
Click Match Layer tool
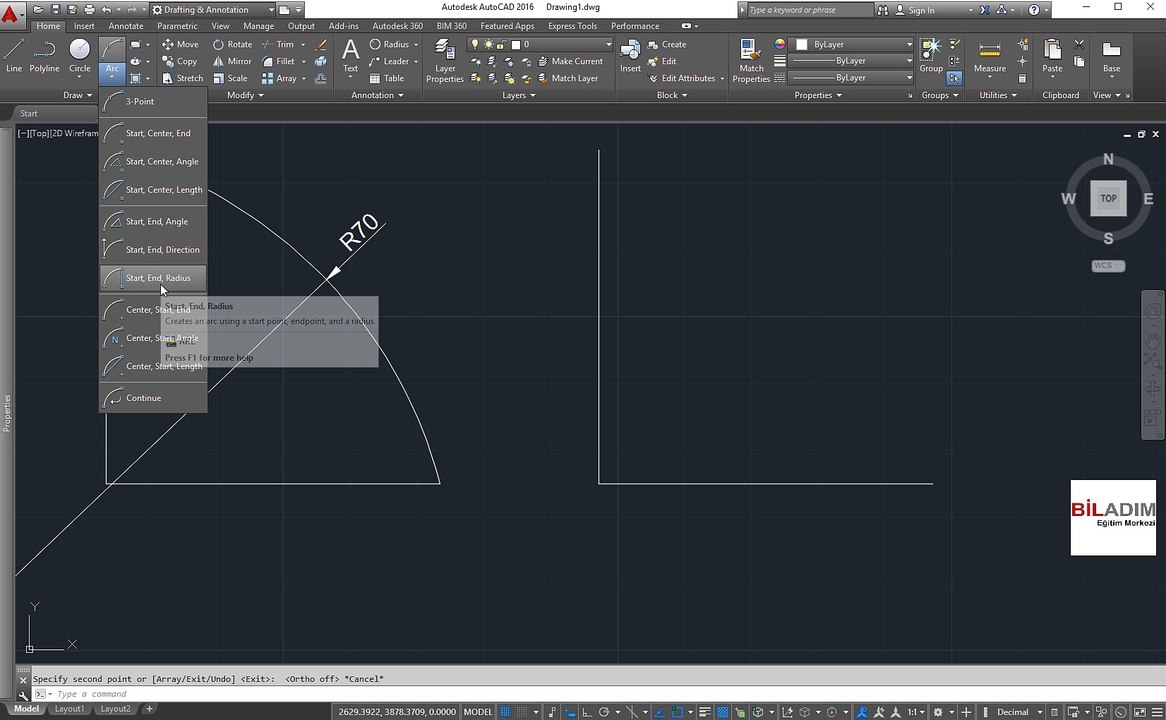[x=567, y=78]
